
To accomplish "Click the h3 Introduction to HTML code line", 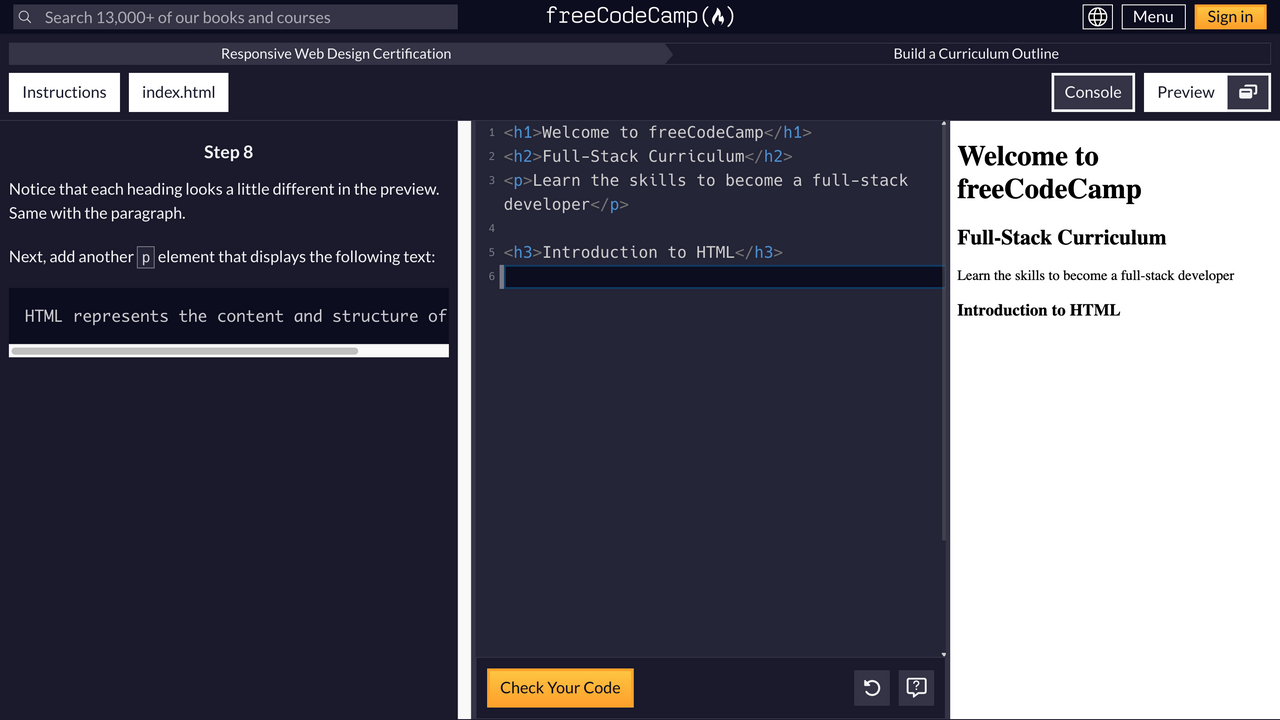I will (x=642, y=252).
